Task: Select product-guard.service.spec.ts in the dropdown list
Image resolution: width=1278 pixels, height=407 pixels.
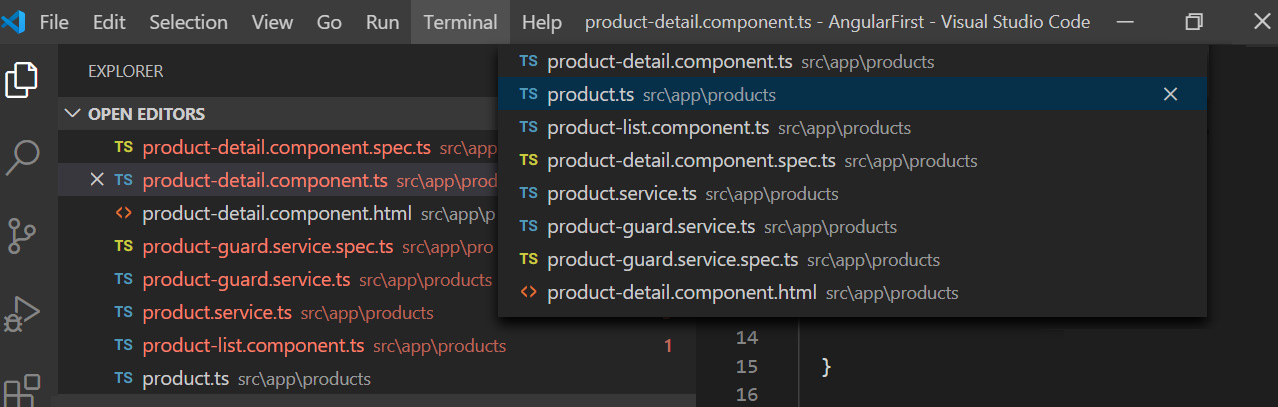Action: pyautogui.click(x=852, y=260)
